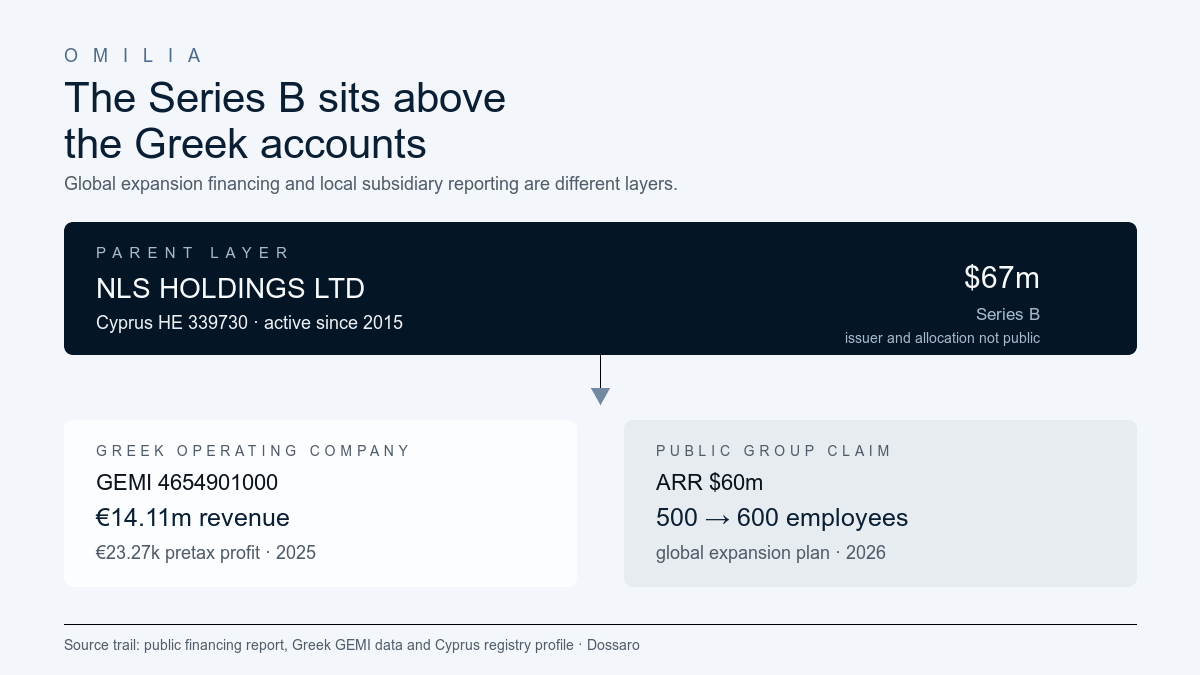Click the global expansion plan 2026 text
Screen dimensions: 1200x675
(771, 553)
